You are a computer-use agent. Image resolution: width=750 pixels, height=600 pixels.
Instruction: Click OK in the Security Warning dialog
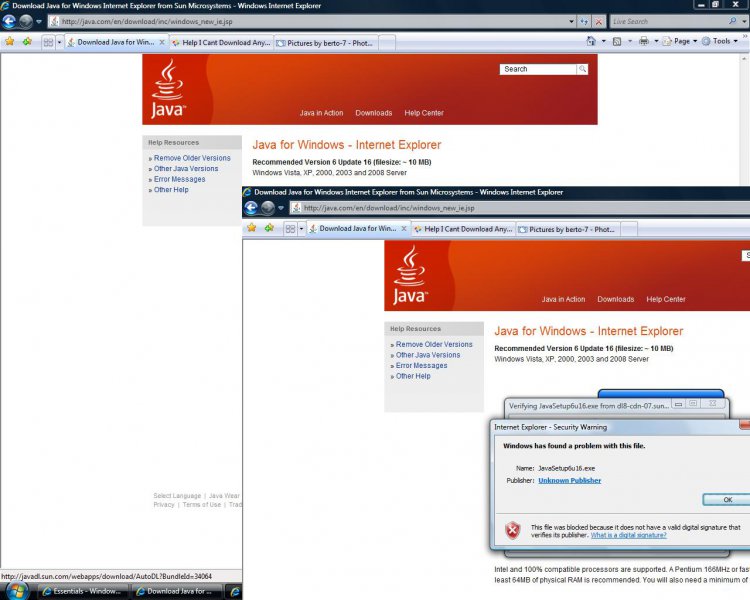(x=727, y=500)
